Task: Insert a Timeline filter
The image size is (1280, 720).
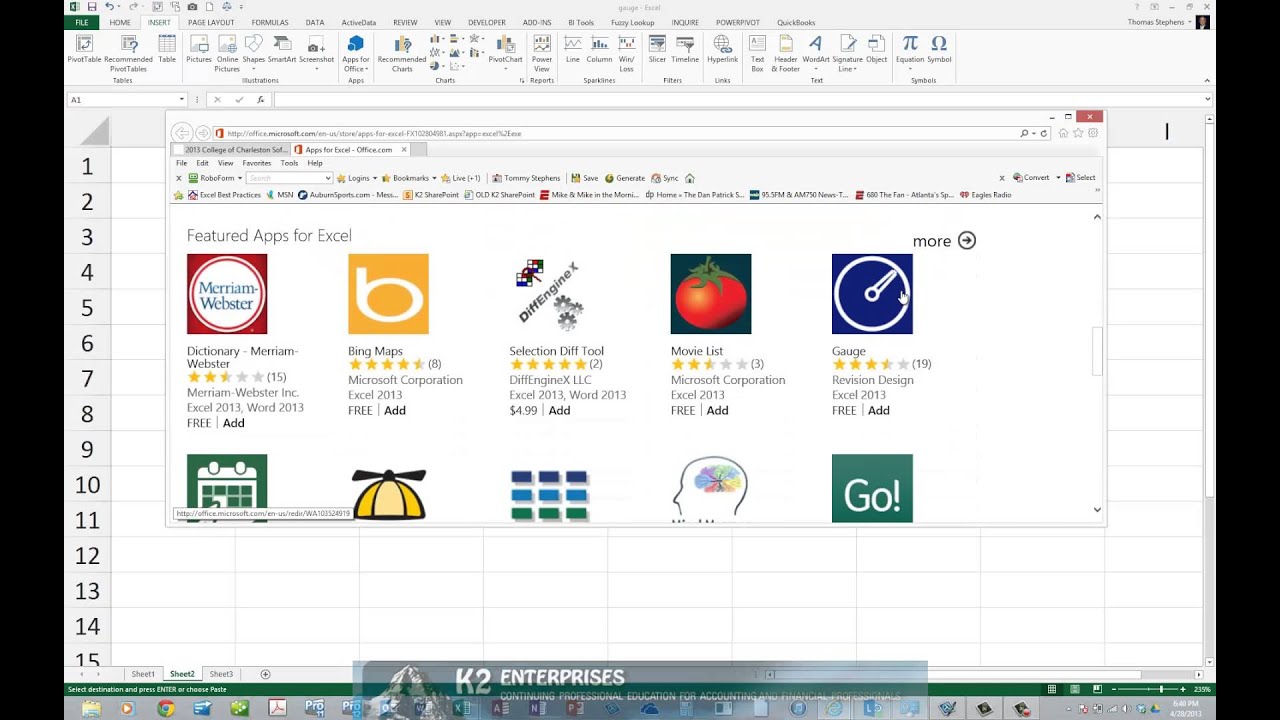Action: tap(685, 50)
